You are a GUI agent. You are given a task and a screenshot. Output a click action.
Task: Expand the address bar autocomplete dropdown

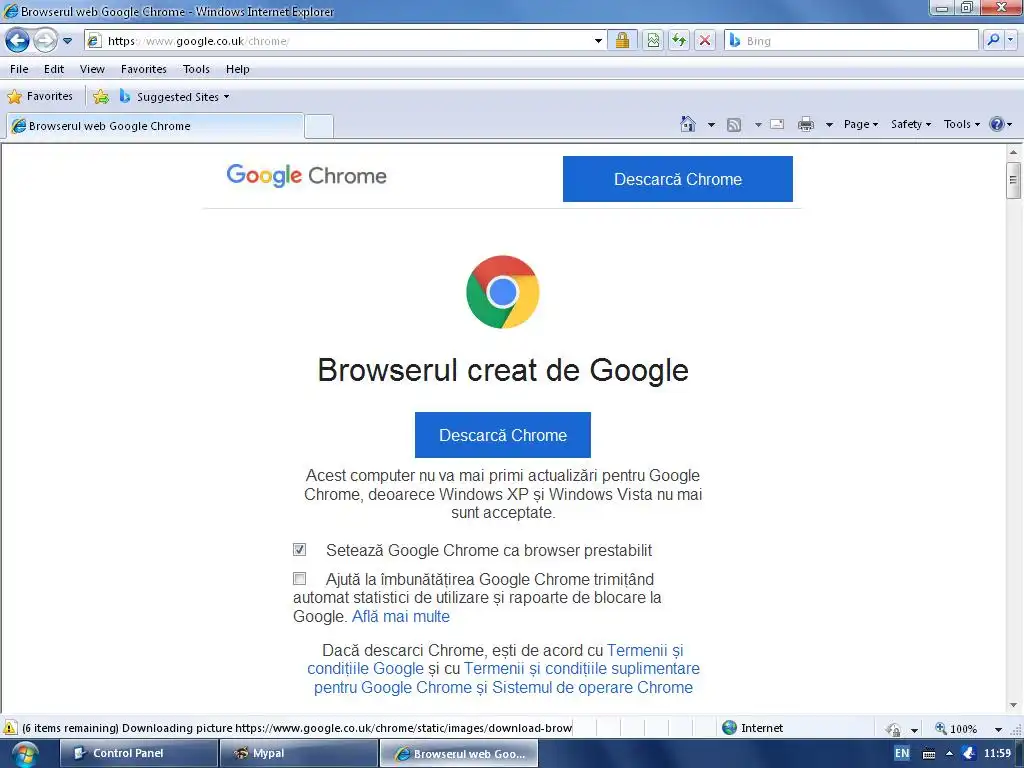point(598,40)
